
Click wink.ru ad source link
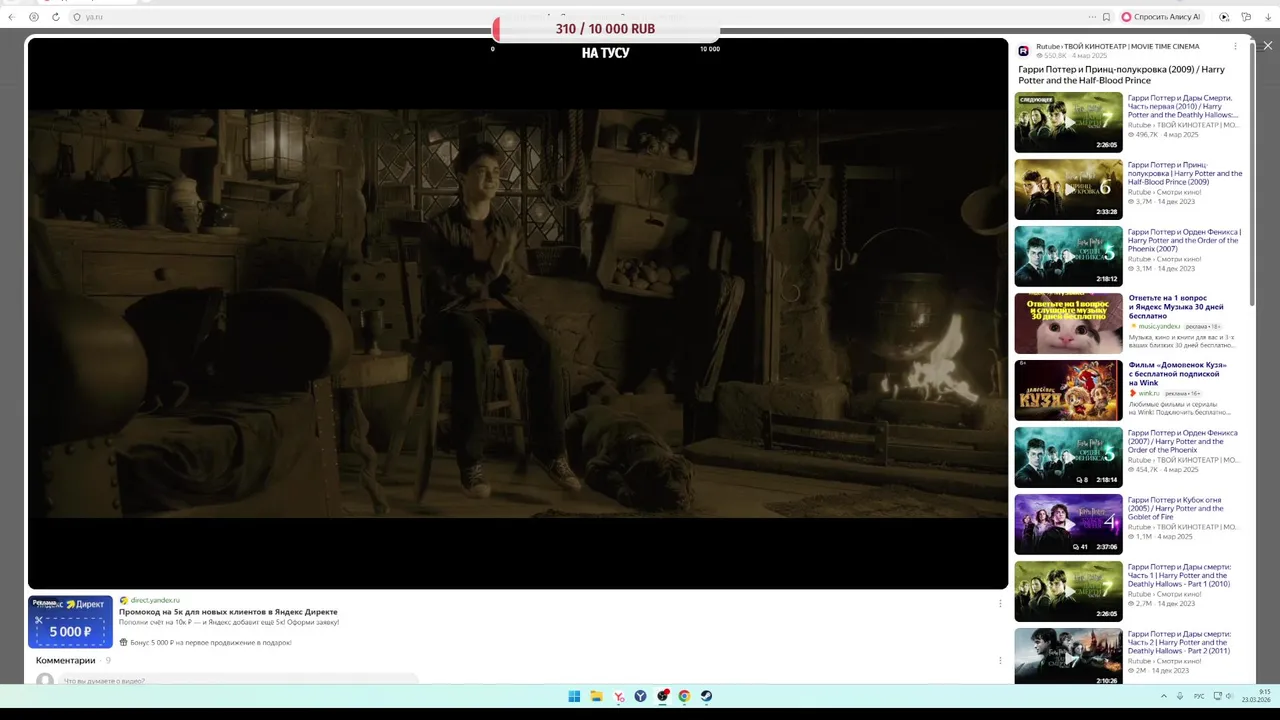point(1148,393)
